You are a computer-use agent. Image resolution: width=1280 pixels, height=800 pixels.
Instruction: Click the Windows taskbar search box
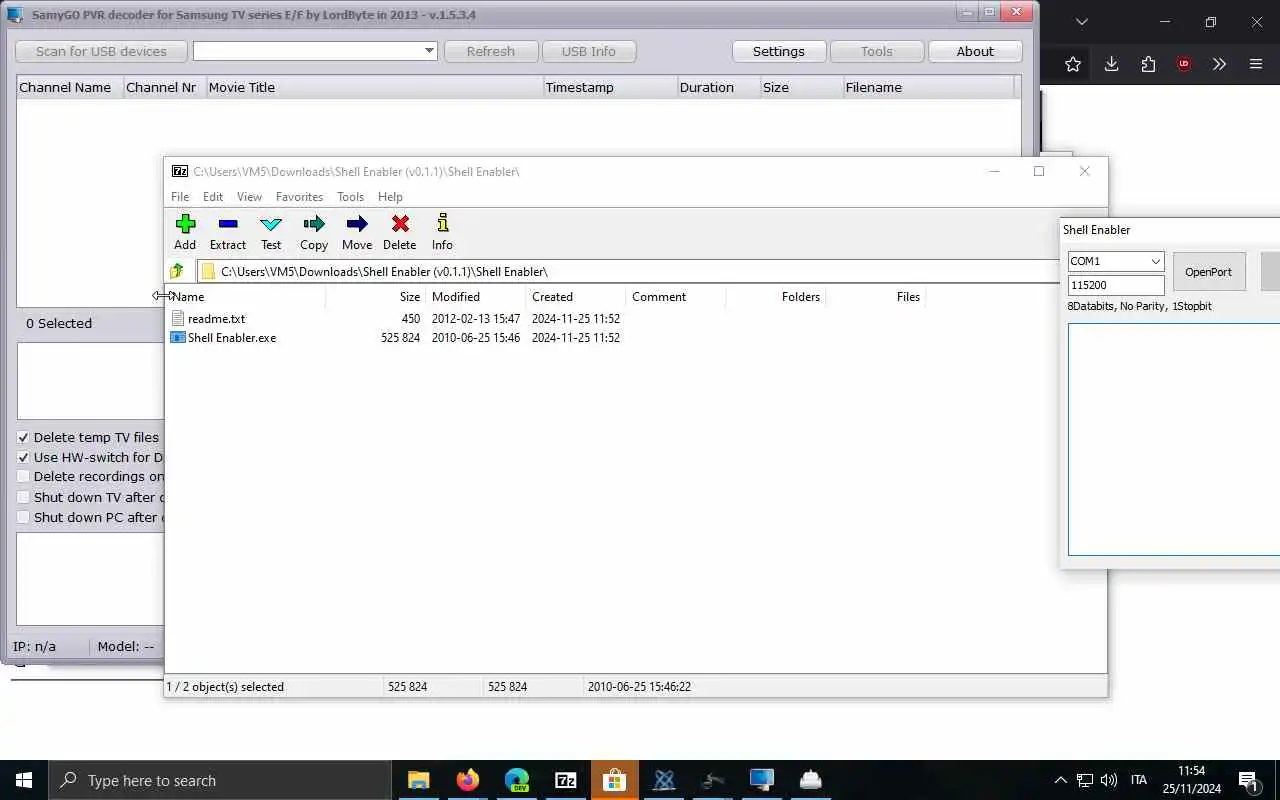(x=220, y=780)
